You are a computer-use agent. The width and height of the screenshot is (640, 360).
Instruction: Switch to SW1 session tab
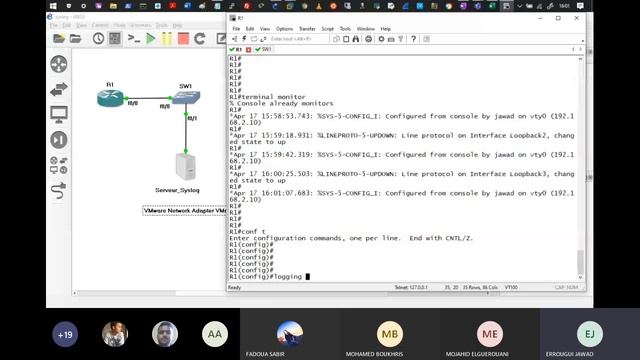tap(263, 49)
